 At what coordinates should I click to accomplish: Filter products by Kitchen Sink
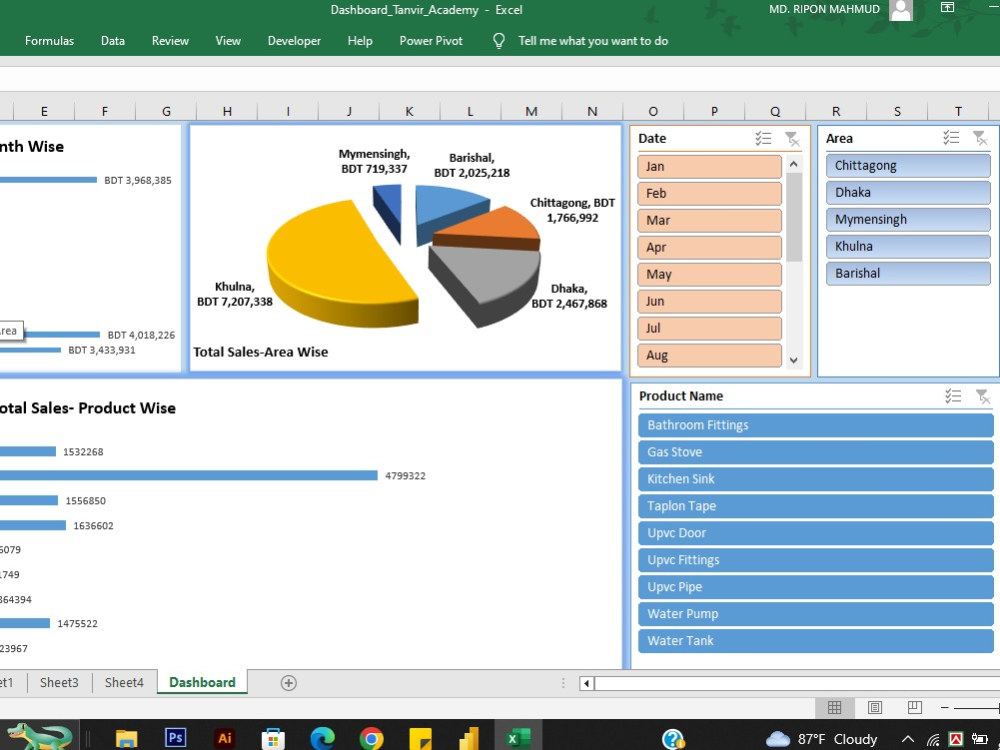[816, 479]
